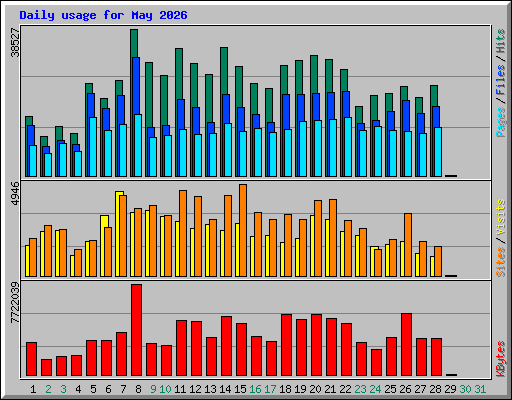
Task: Click the red KBytes bar for day 18
Action: point(286,345)
